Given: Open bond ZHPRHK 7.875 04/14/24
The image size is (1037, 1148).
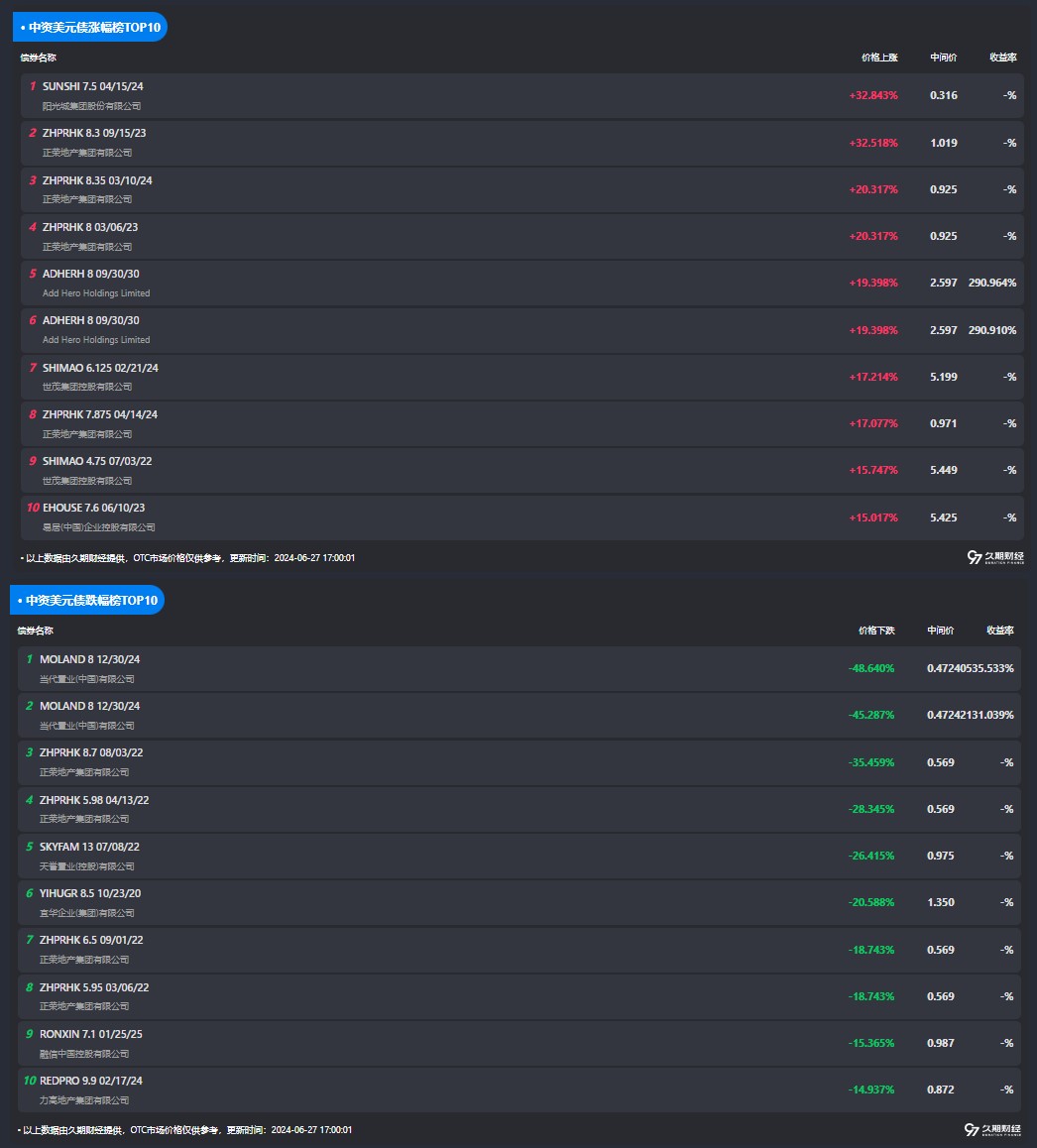Looking at the screenshot, I should point(100,414).
